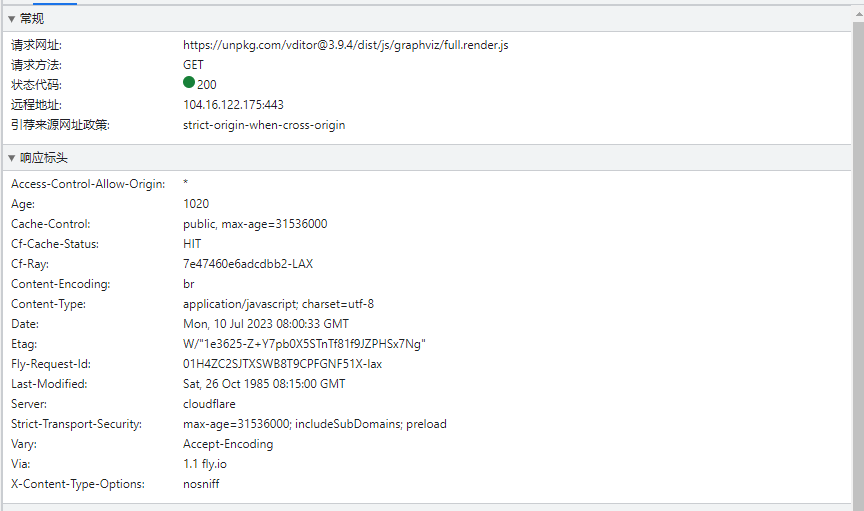Click the Server value cloudflare
This screenshot has height=511, width=864.
pyautogui.click(x=209, y=404)
